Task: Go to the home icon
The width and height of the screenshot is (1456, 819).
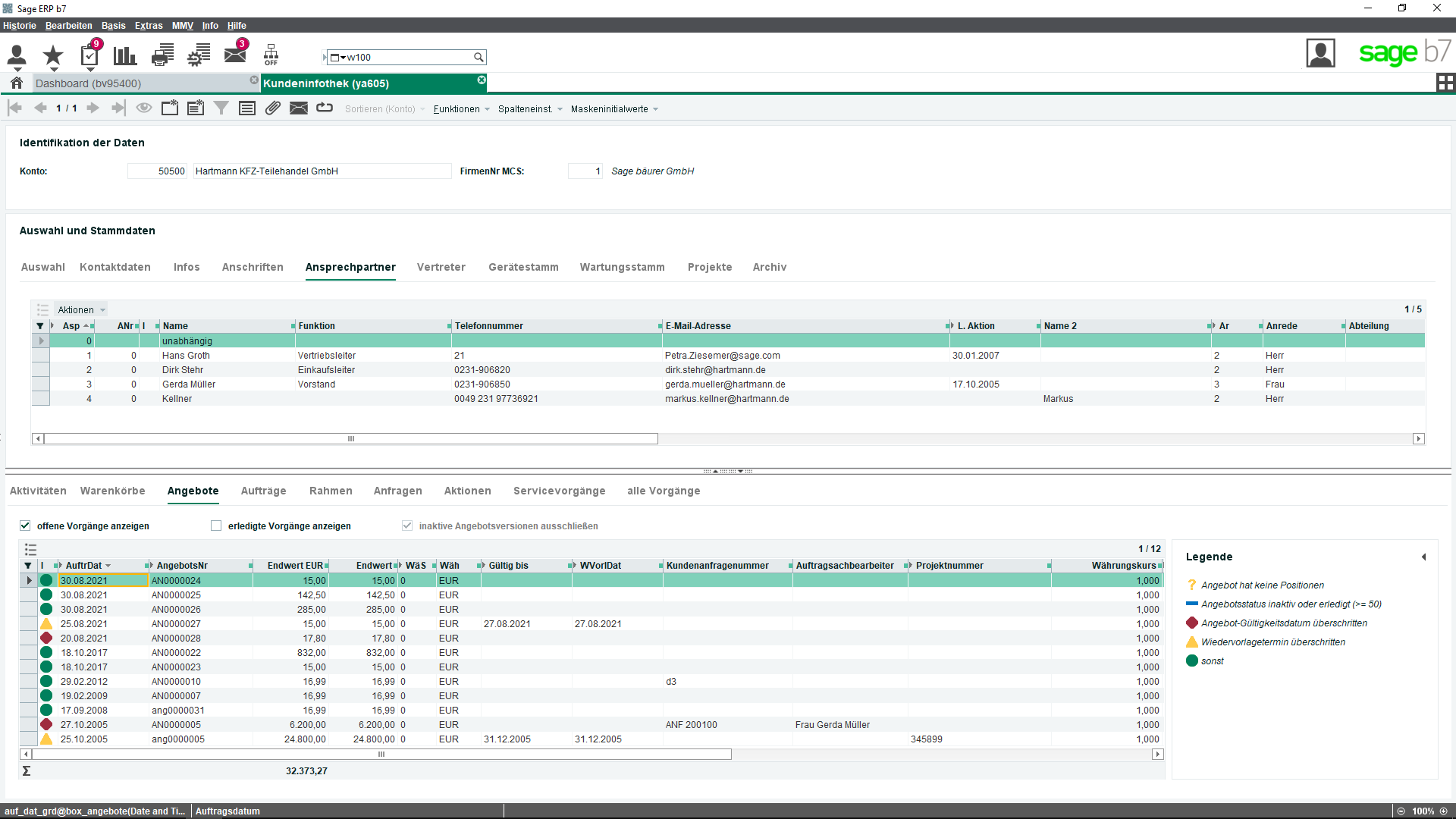Action: [x=17, y=83]
